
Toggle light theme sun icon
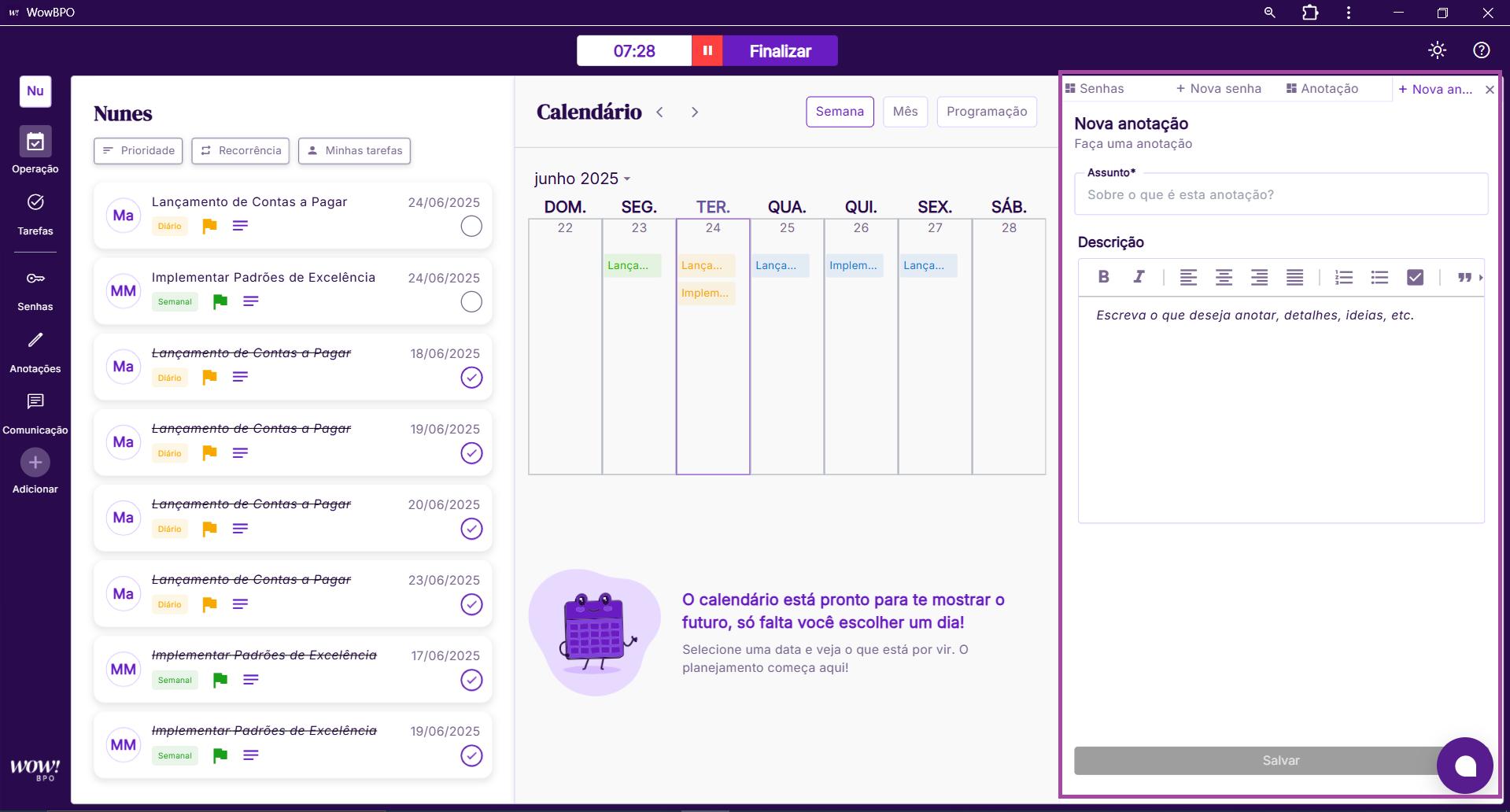pyautogui.click(x=1437, y=50)
